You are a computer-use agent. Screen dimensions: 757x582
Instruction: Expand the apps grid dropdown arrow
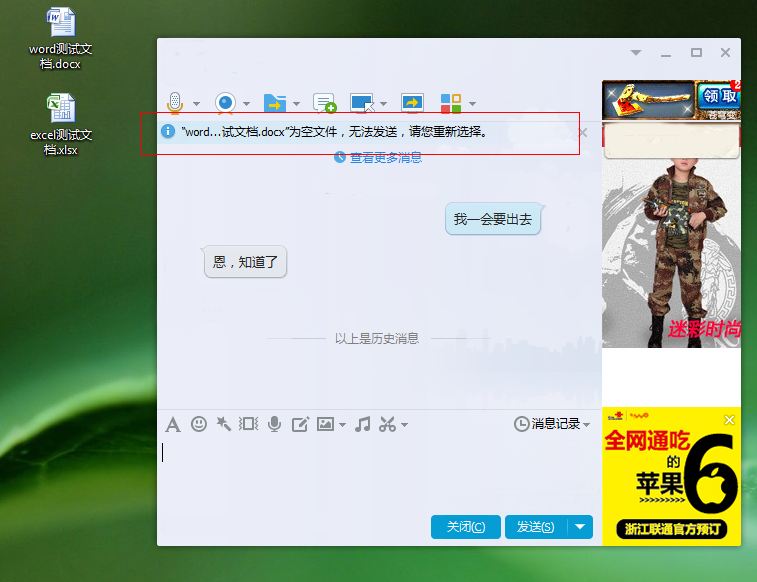coord(473,104)
